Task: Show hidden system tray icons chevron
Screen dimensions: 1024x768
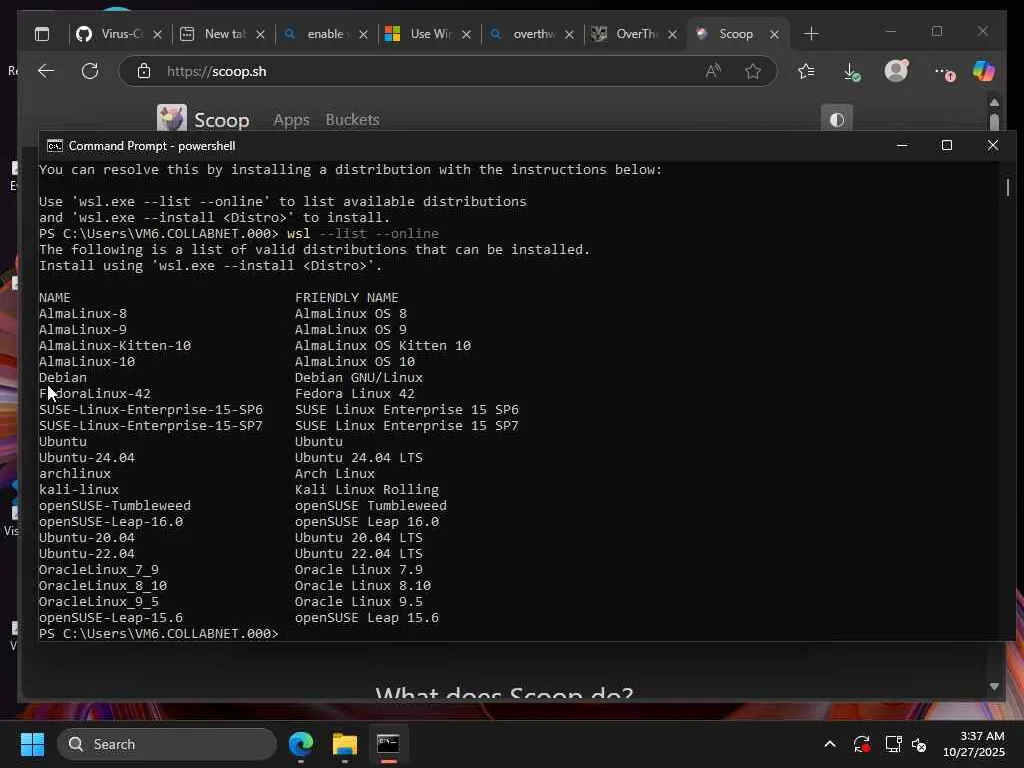Action: tap(829, 744)
